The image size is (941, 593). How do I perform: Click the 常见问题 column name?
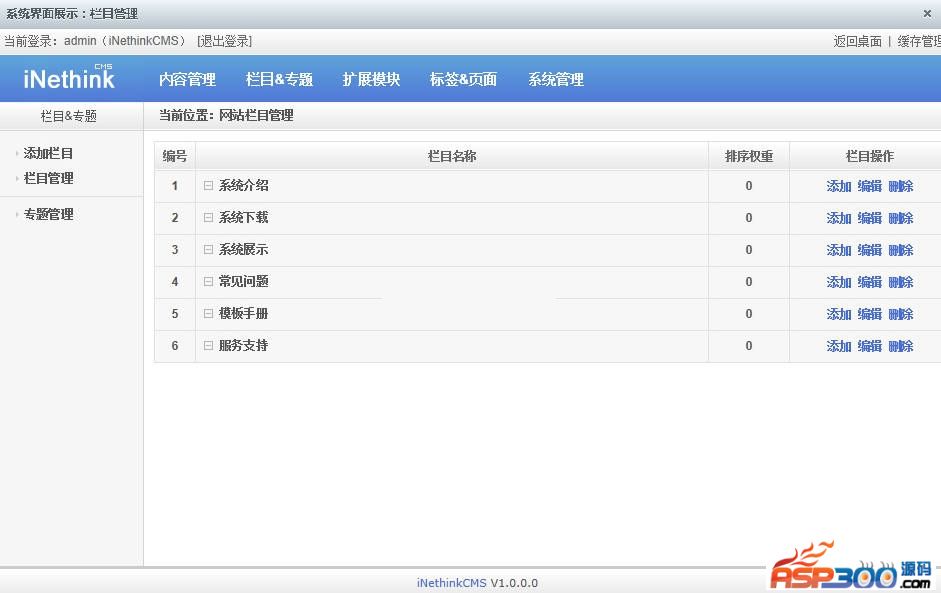tap(243, 281)
